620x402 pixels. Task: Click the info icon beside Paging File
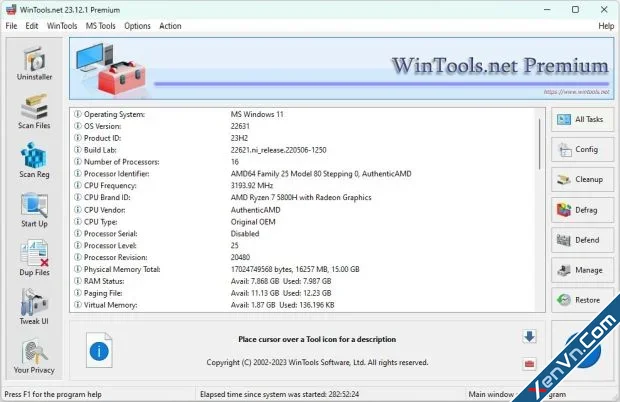click(x=78, y=293)
